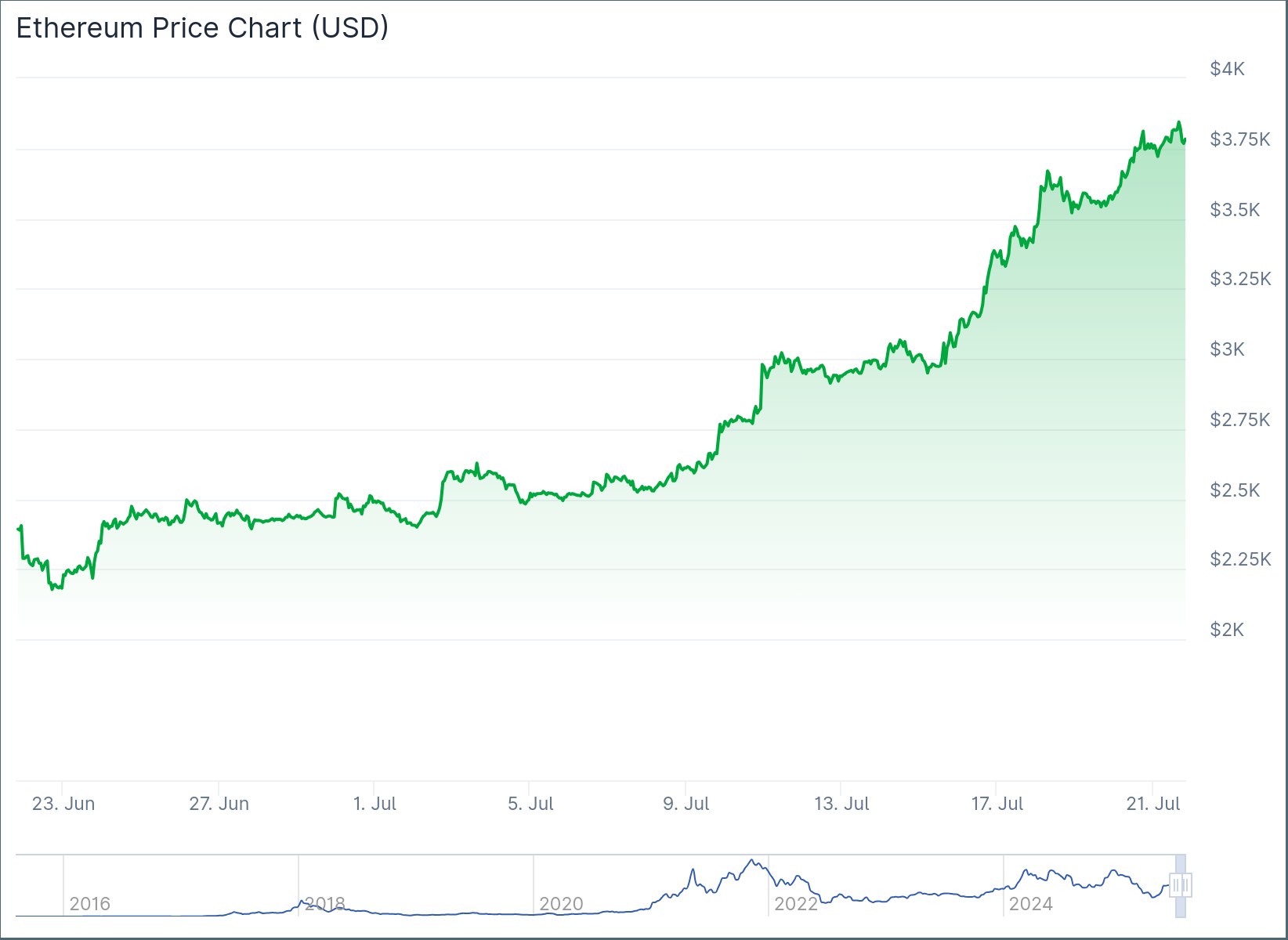Select 2024 in the navigator timeline

tap(1031, 904)
